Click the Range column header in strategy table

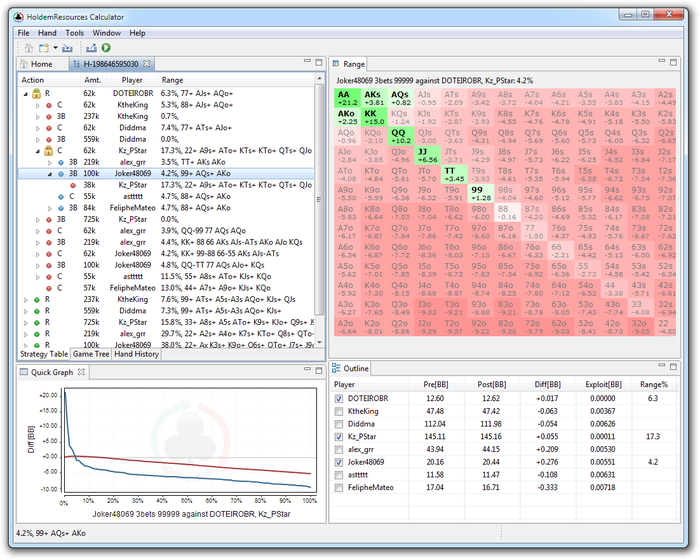[x=172, y=80]
